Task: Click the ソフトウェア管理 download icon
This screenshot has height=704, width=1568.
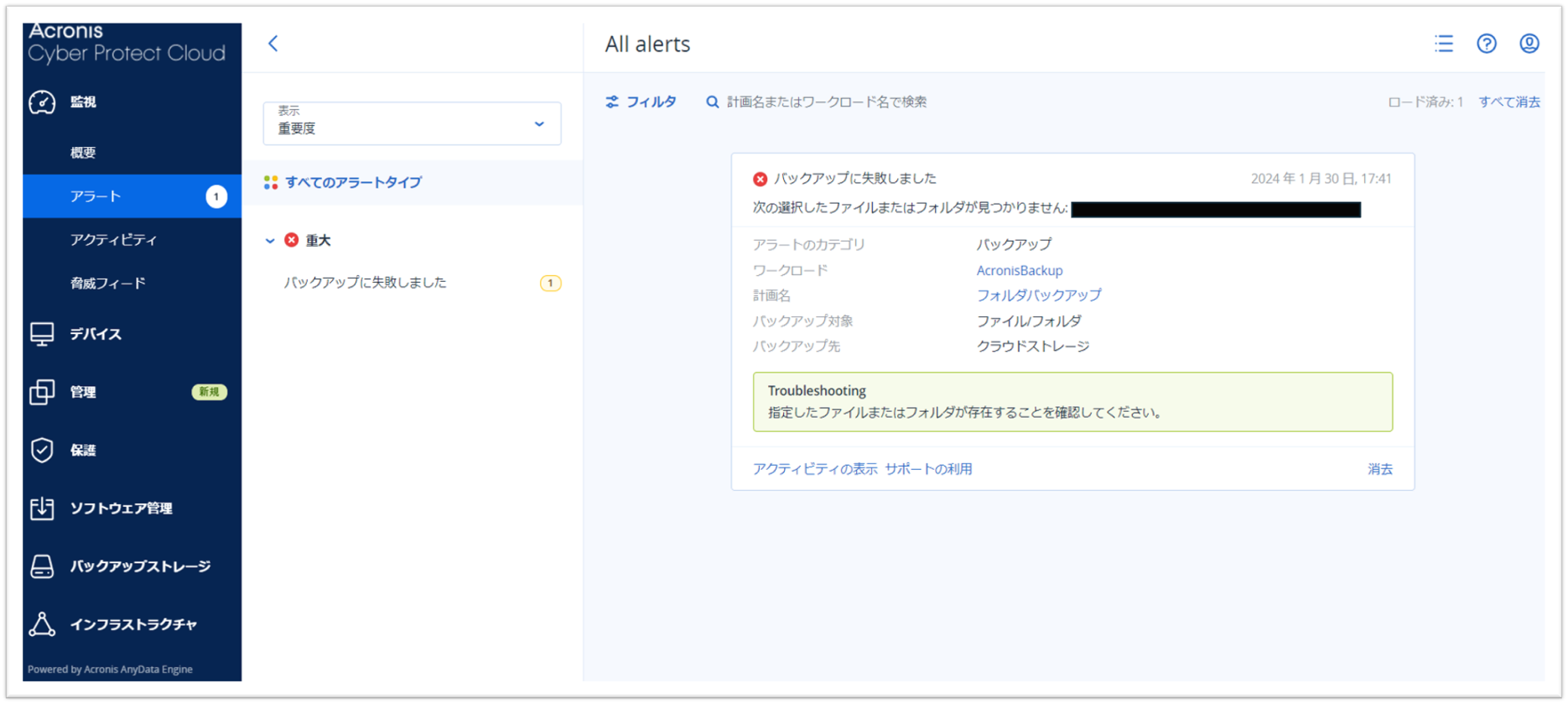Action: [x=42, y=508]
